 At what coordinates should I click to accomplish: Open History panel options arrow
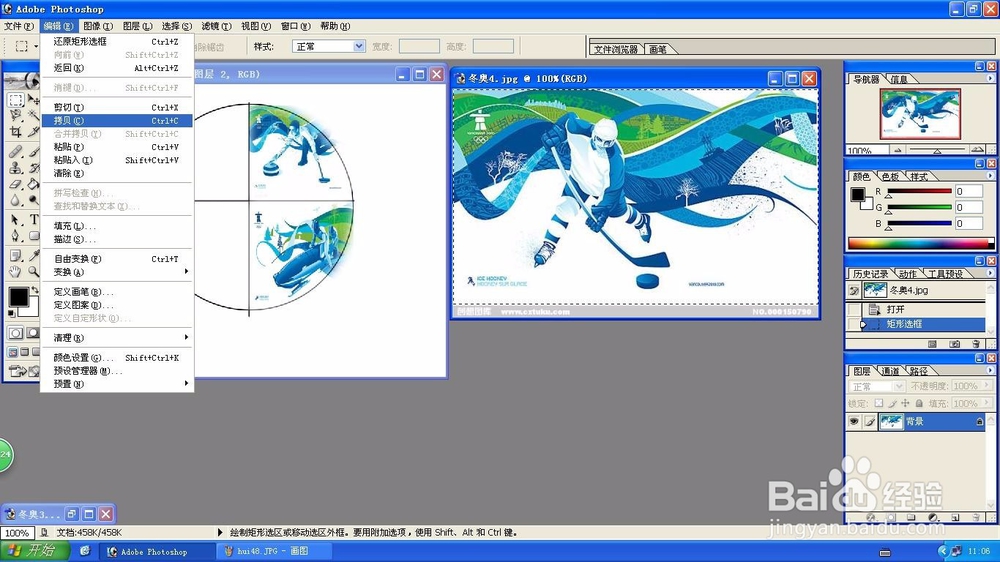(x=990, y=273)
